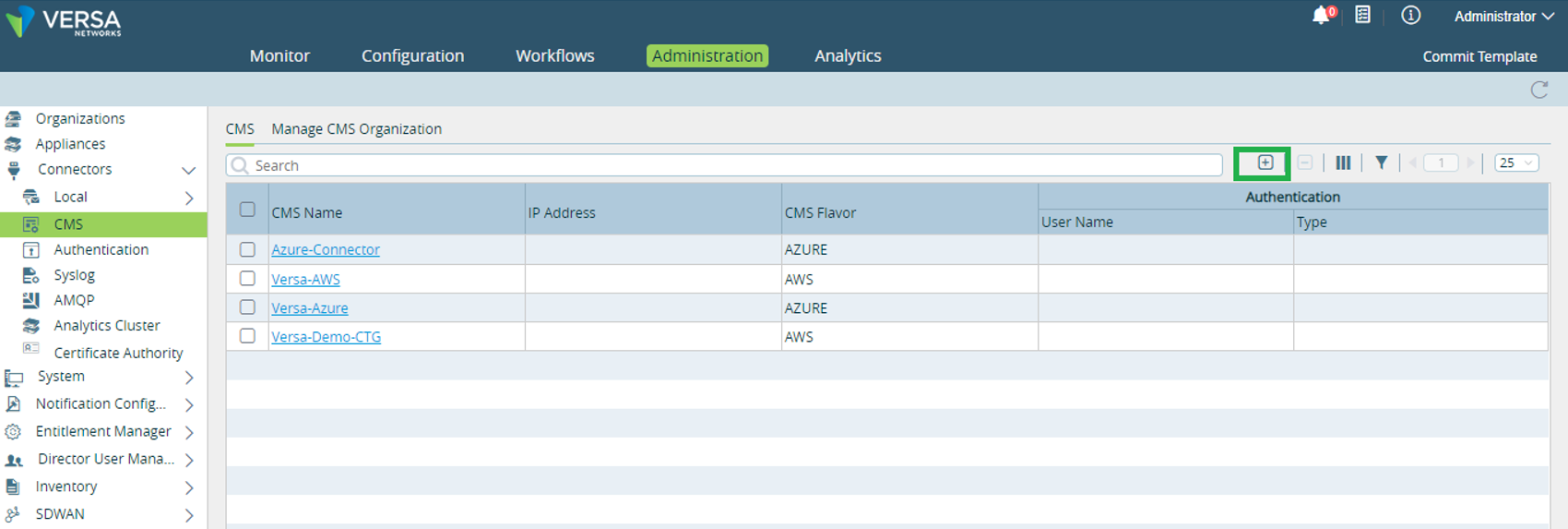Open the Versa-Demo-CTG link
The width and height of the screenshot is (1568, 529).
(x=326, y=337)
